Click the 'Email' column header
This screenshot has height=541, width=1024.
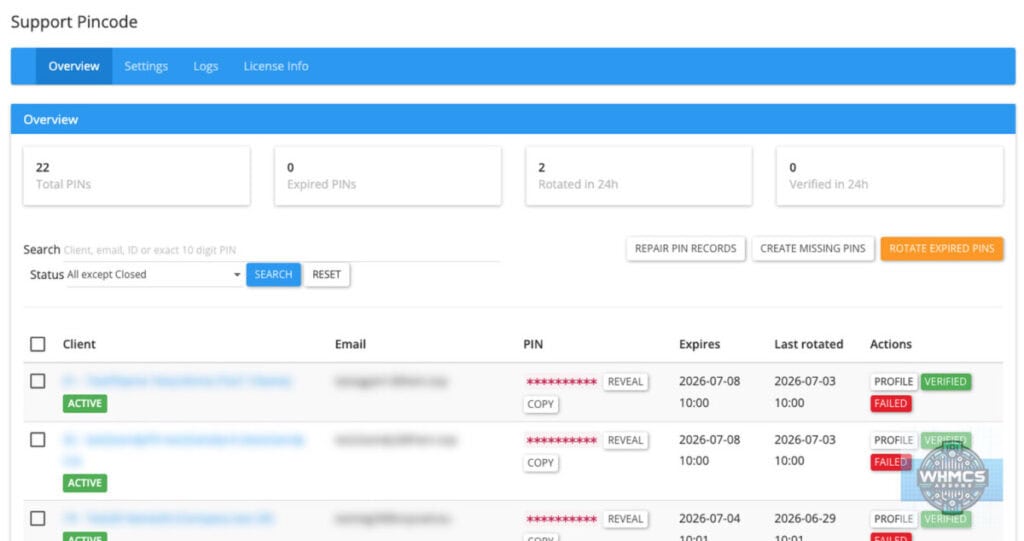coord(350,344)
